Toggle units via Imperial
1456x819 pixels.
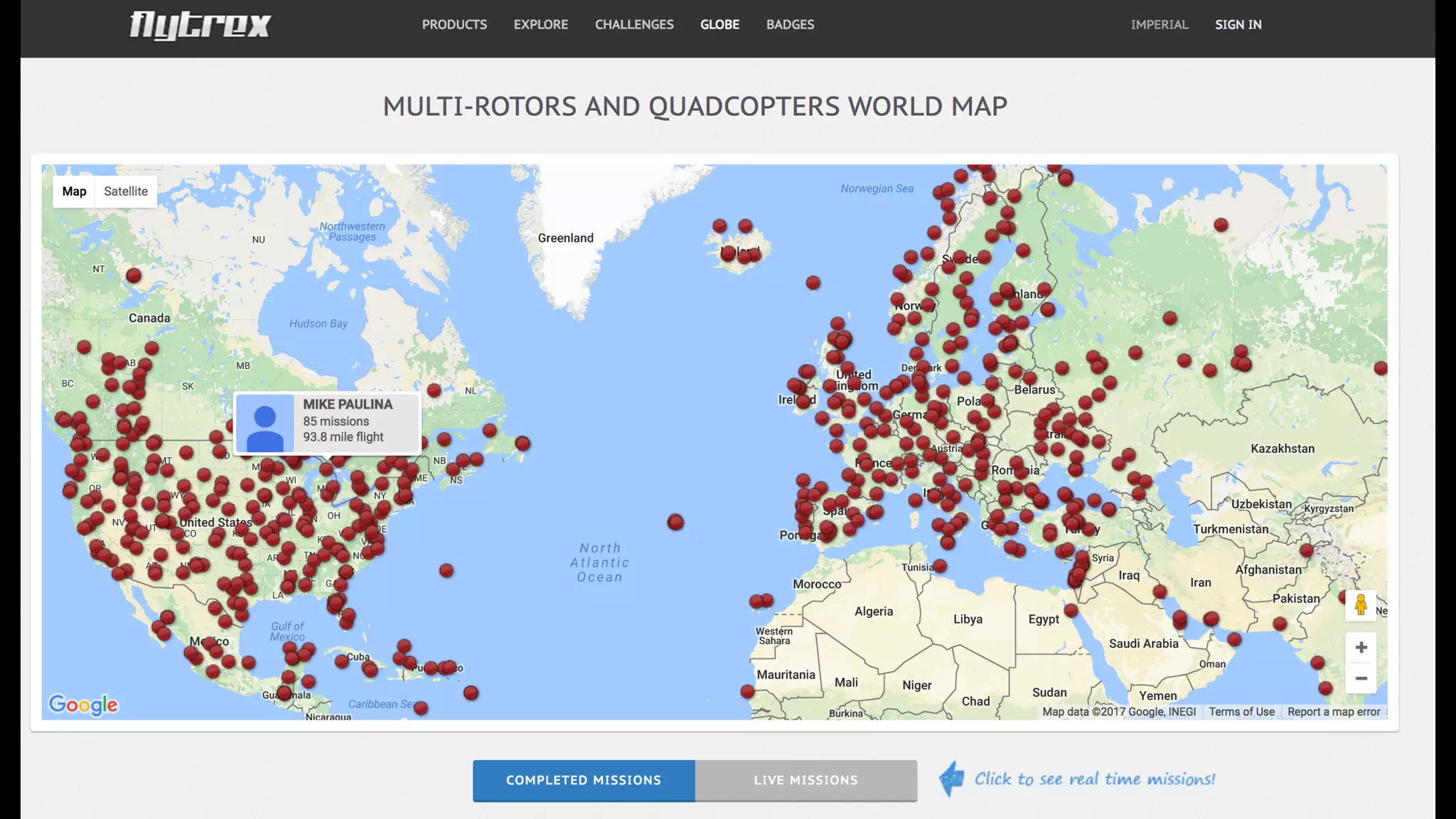(x=1160, y=24)
